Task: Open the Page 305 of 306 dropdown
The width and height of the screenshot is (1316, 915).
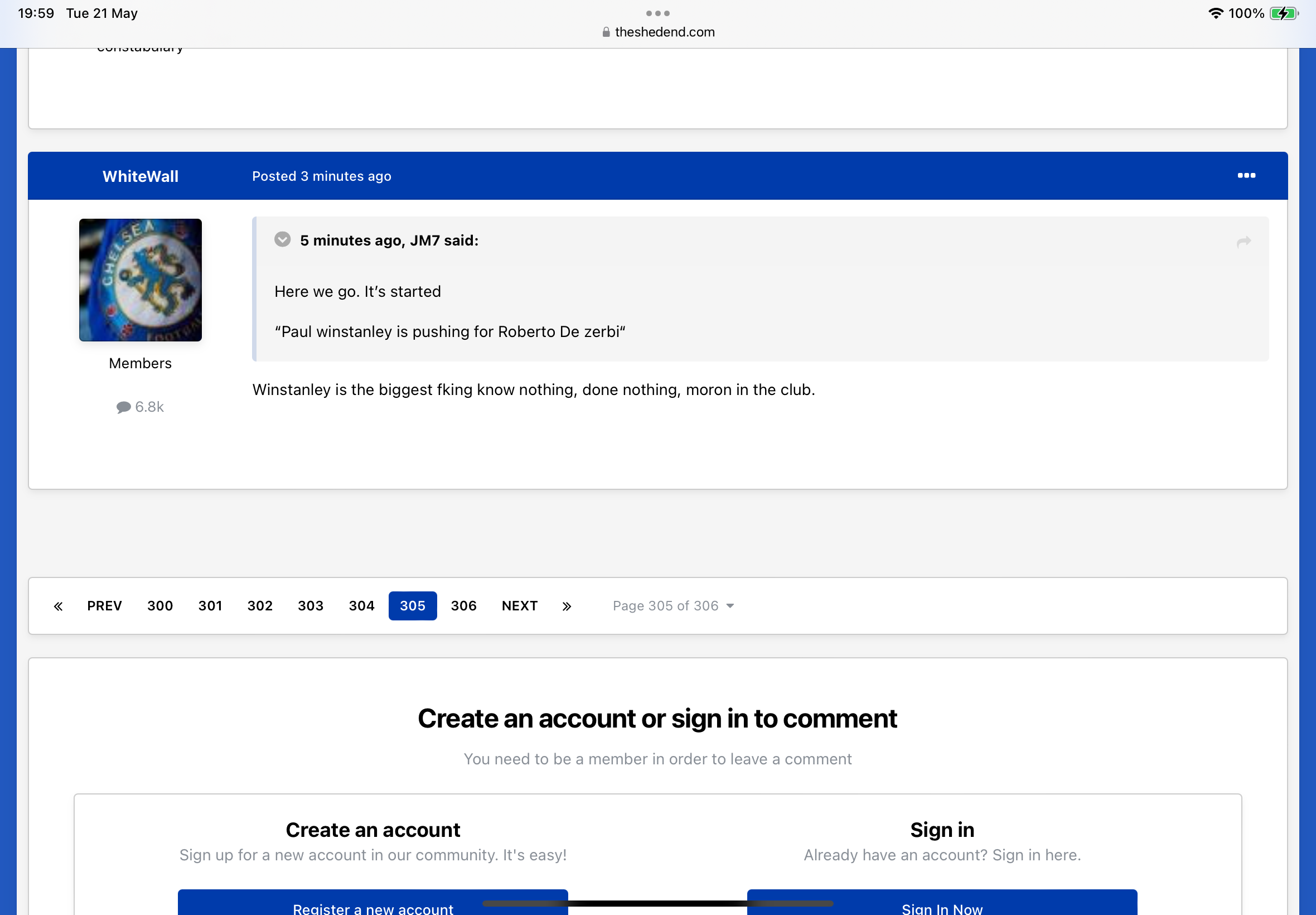Action: tap(673, 606)
